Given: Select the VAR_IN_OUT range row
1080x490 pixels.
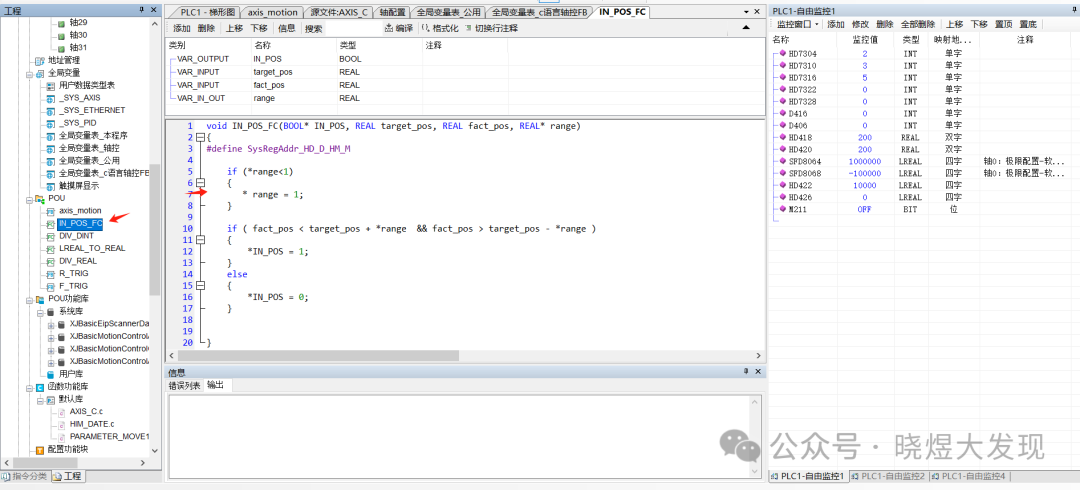Looking at the screenshot, I should tap(466, 98).
